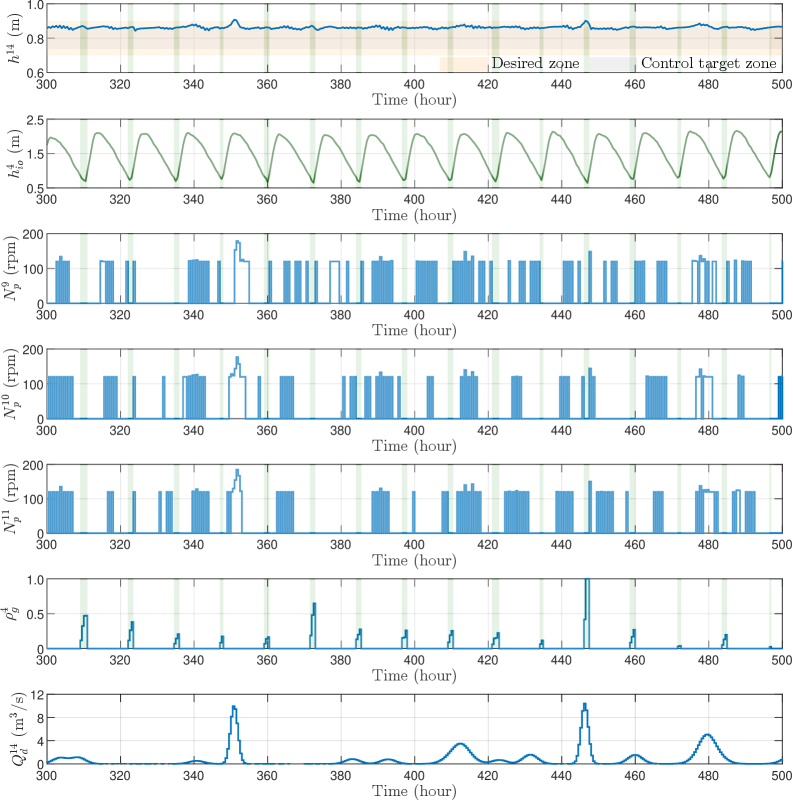Click the h14 level bump near hour 351
Screen dimensions: 793x801
(235, 23)
